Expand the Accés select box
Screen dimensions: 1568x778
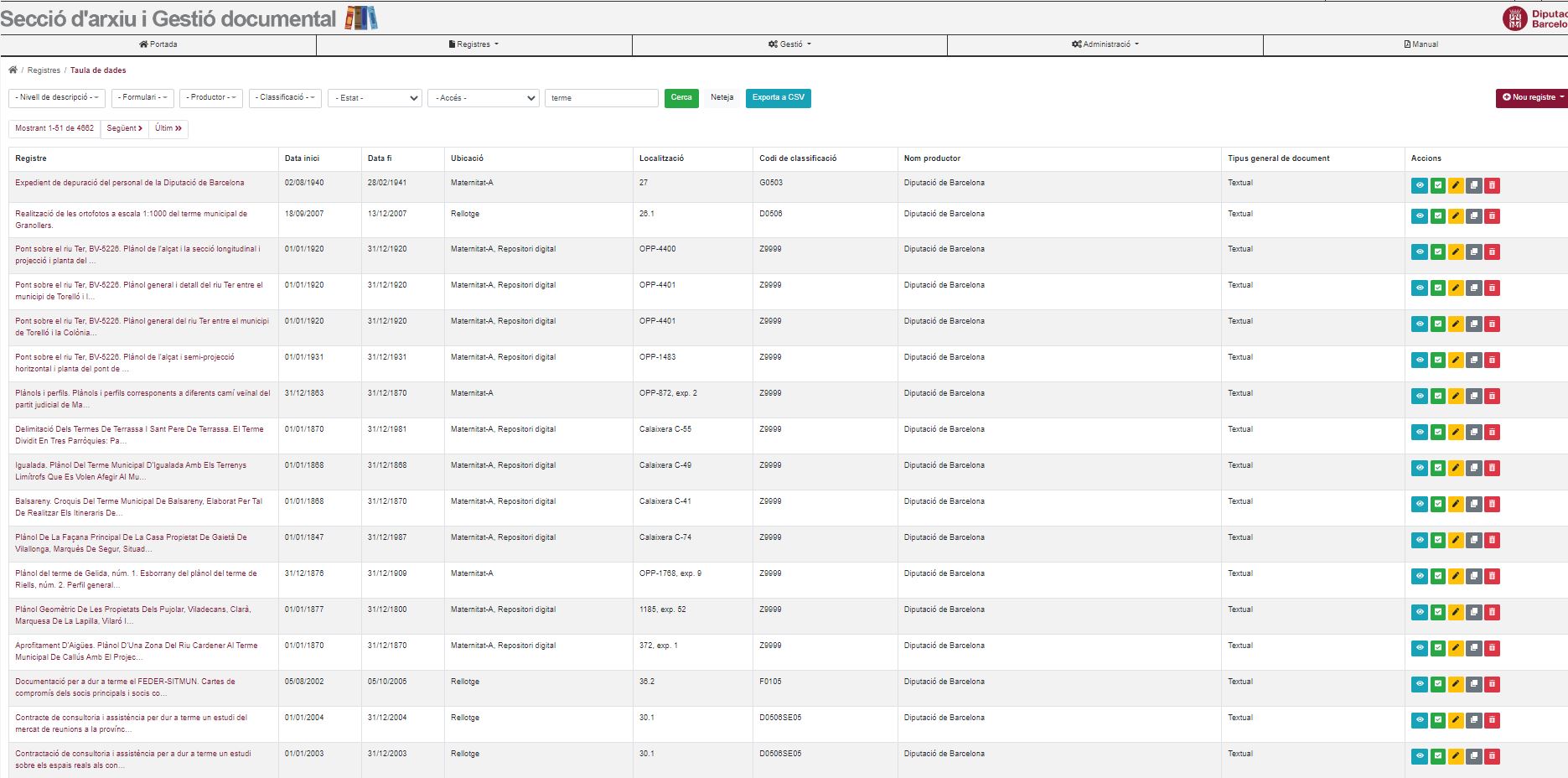coord(484,98)
